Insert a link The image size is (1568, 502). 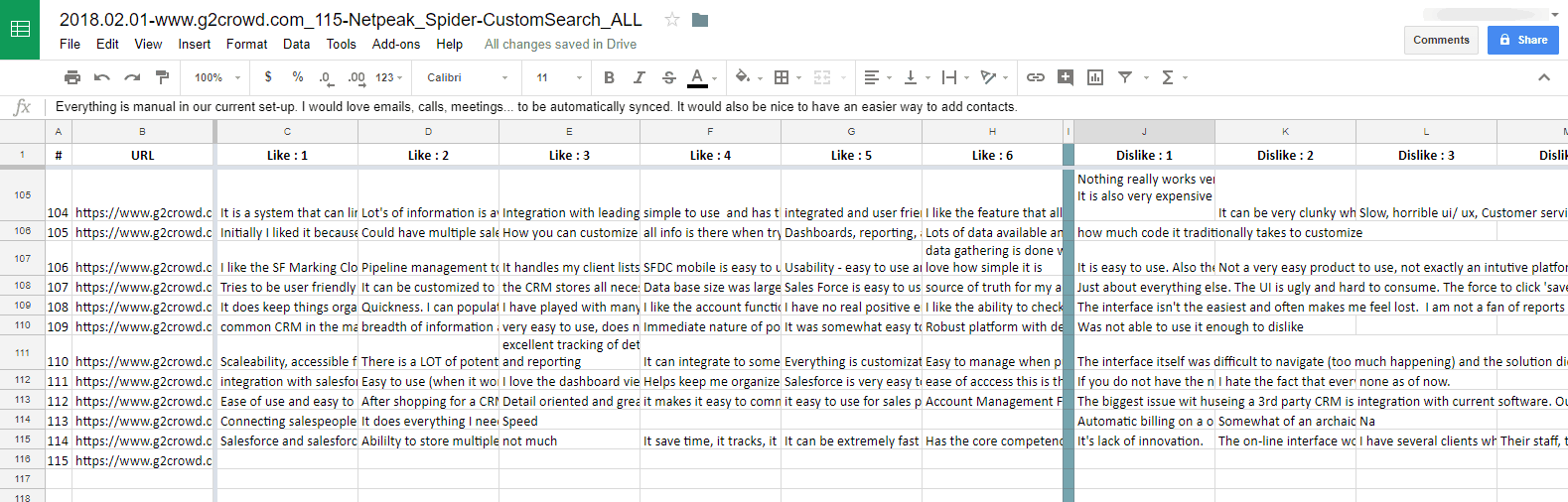(1036, 77)
